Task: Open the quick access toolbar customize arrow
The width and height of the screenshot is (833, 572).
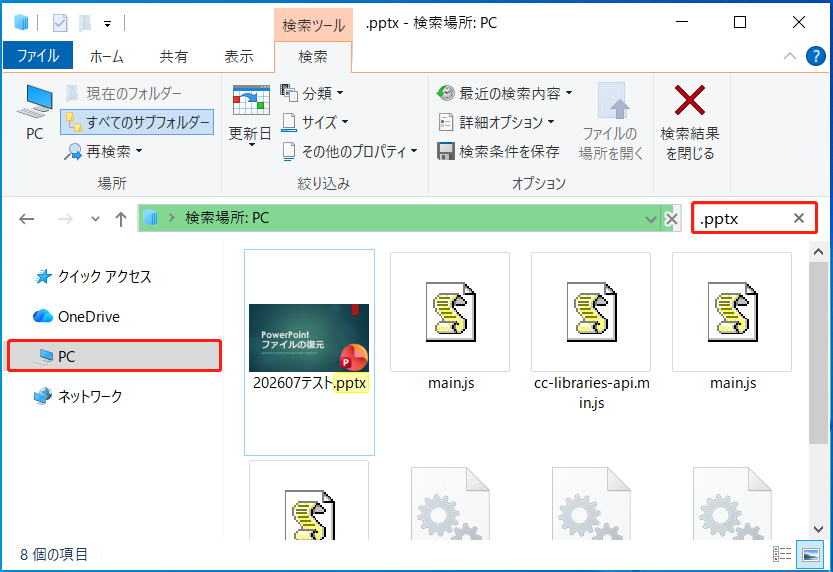Action: click(x=107, y=23)
